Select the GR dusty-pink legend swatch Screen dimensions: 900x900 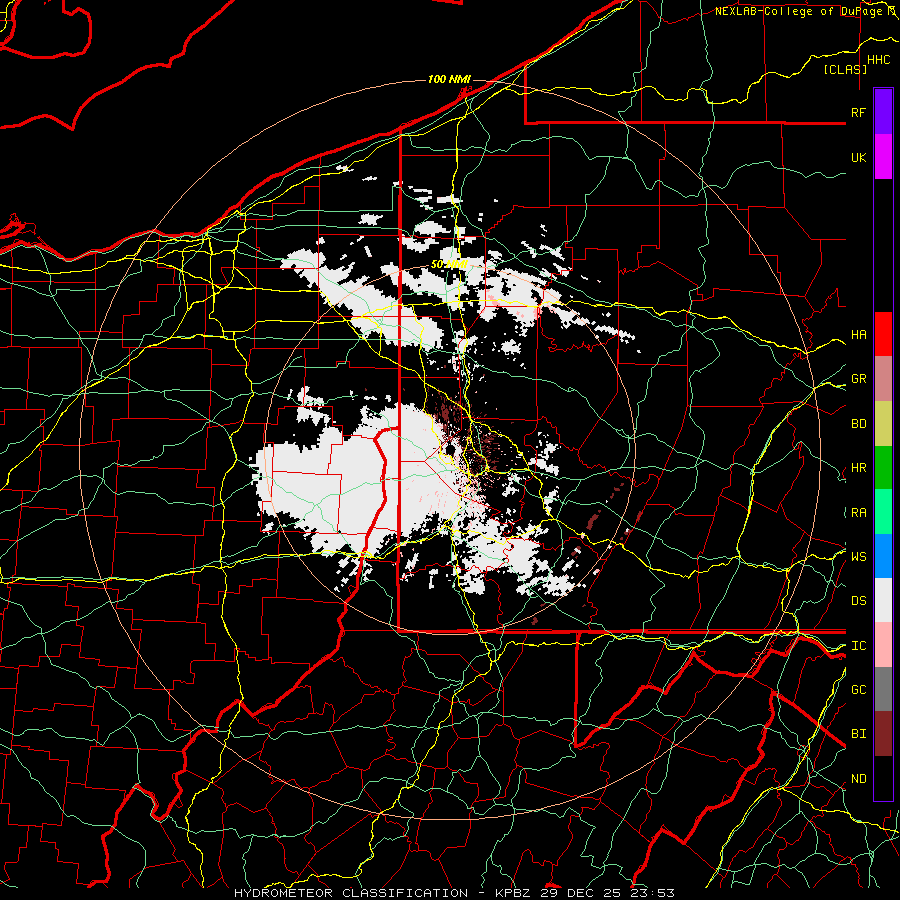(x=883, y=378)
